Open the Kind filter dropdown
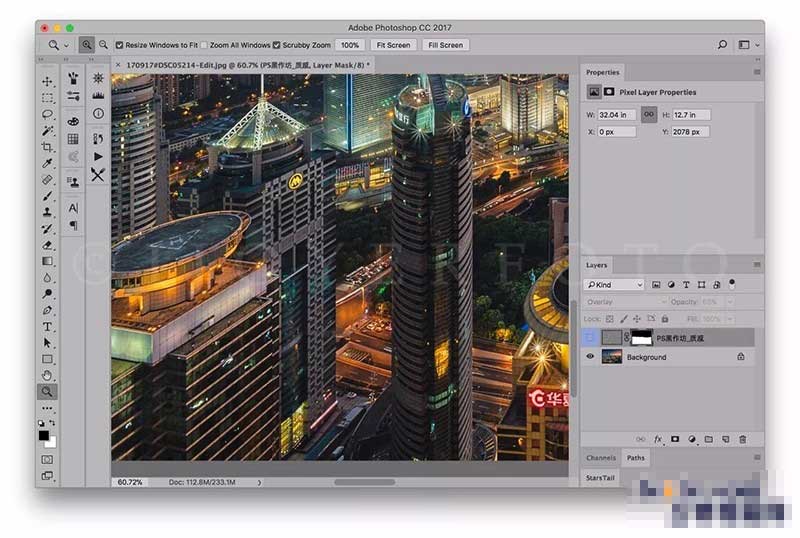Viewport: 800px width, 538px height. pos(614,285)
